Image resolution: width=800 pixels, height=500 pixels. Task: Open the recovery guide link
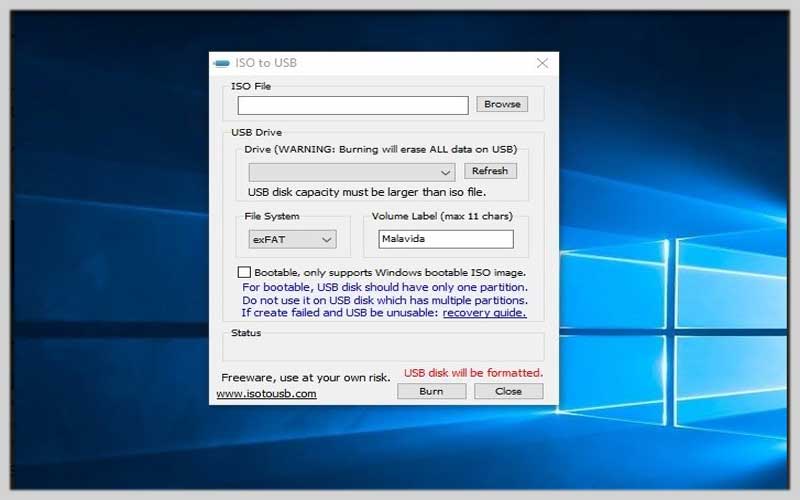tap(484, 313)
